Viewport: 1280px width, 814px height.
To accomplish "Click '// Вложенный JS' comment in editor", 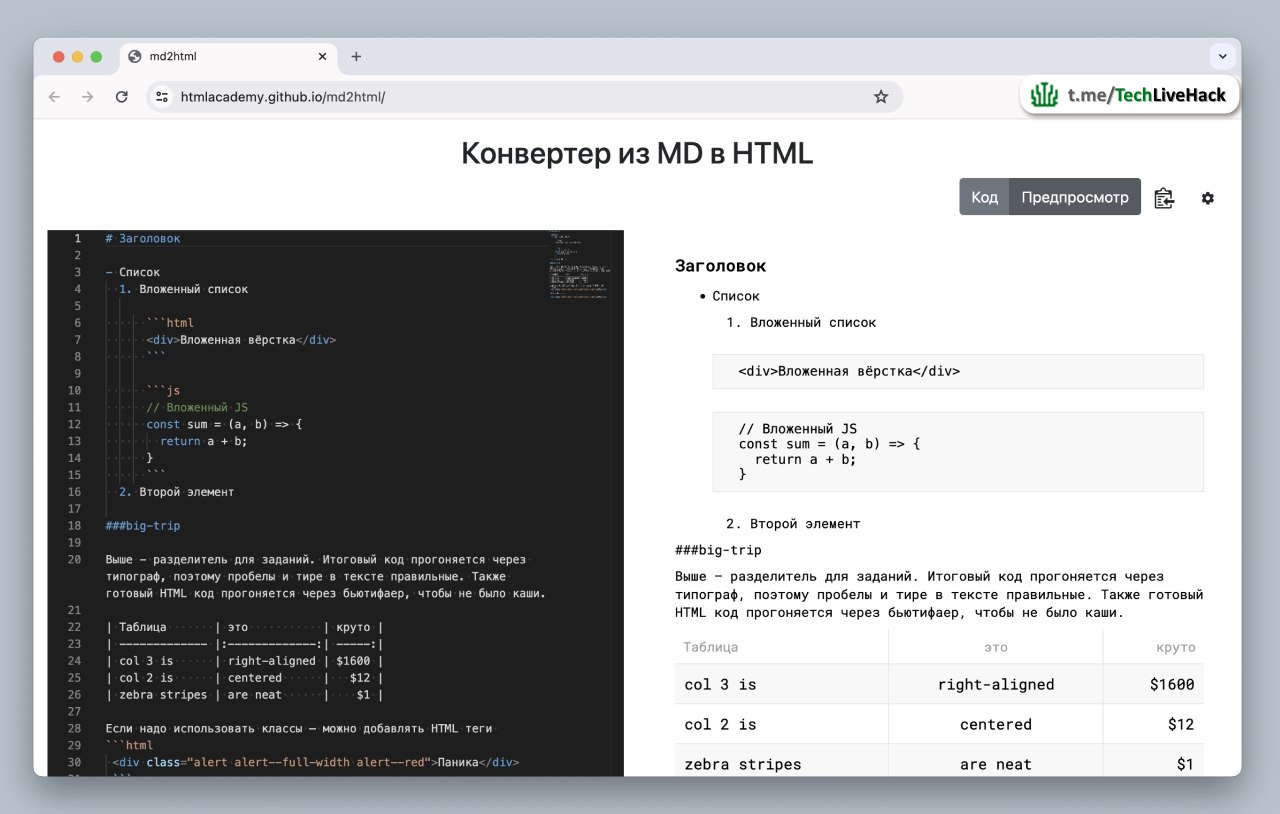I will coord(197,407).
